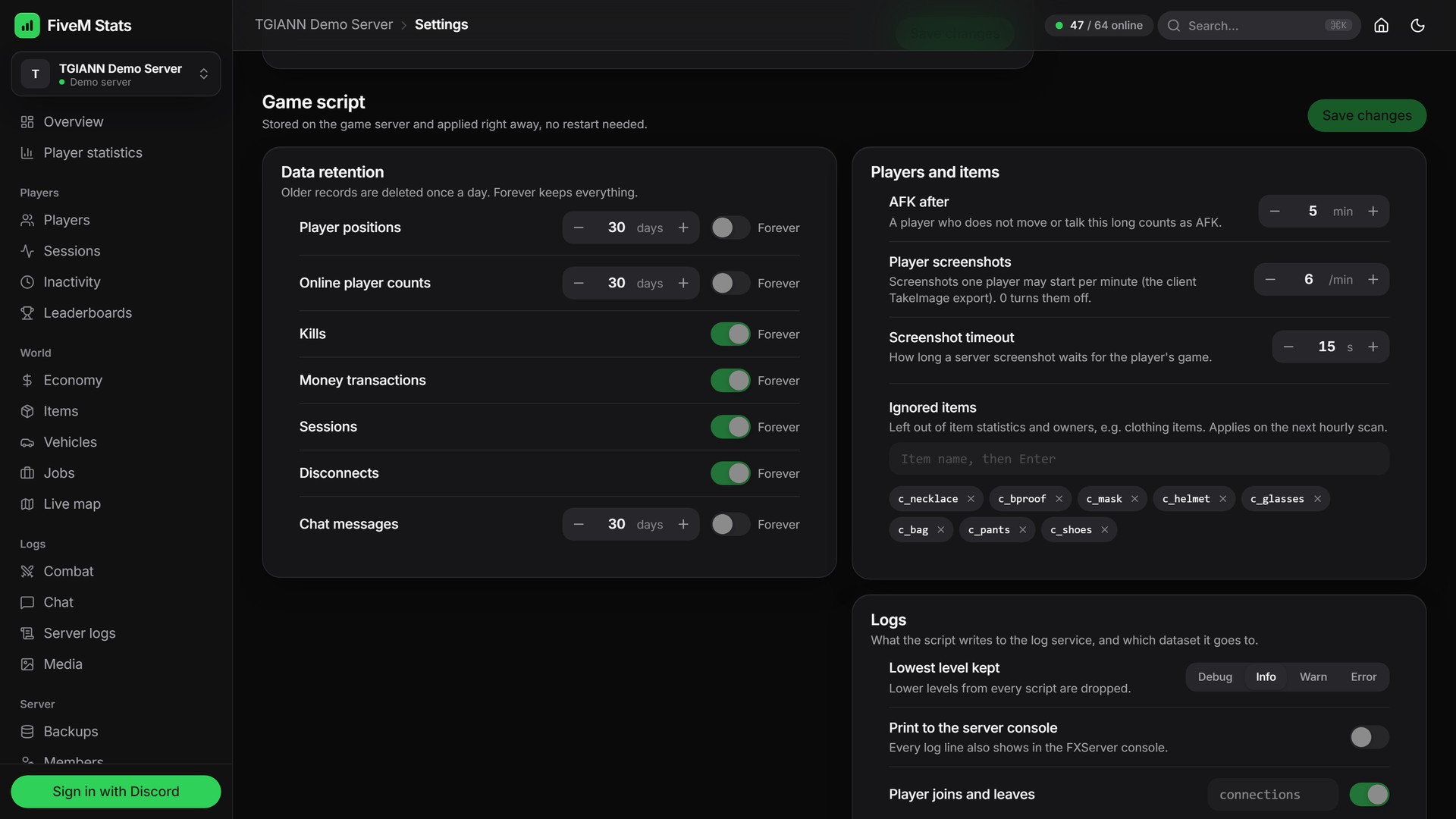Remove the c_pants tag

click(x=1022, y=530)
